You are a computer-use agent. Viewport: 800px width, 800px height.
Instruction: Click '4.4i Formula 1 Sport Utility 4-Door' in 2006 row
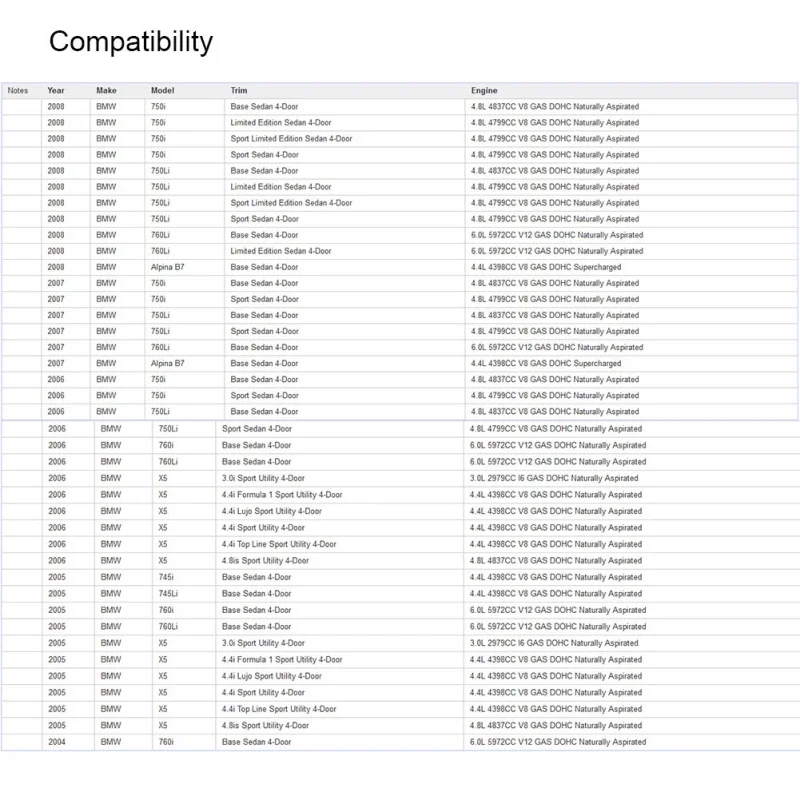282,494
